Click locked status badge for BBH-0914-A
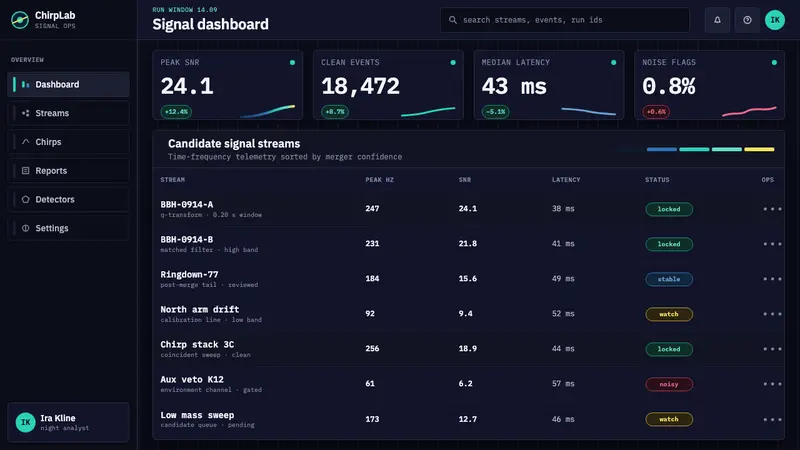800x450 pixels. click(x=669, y=209)
